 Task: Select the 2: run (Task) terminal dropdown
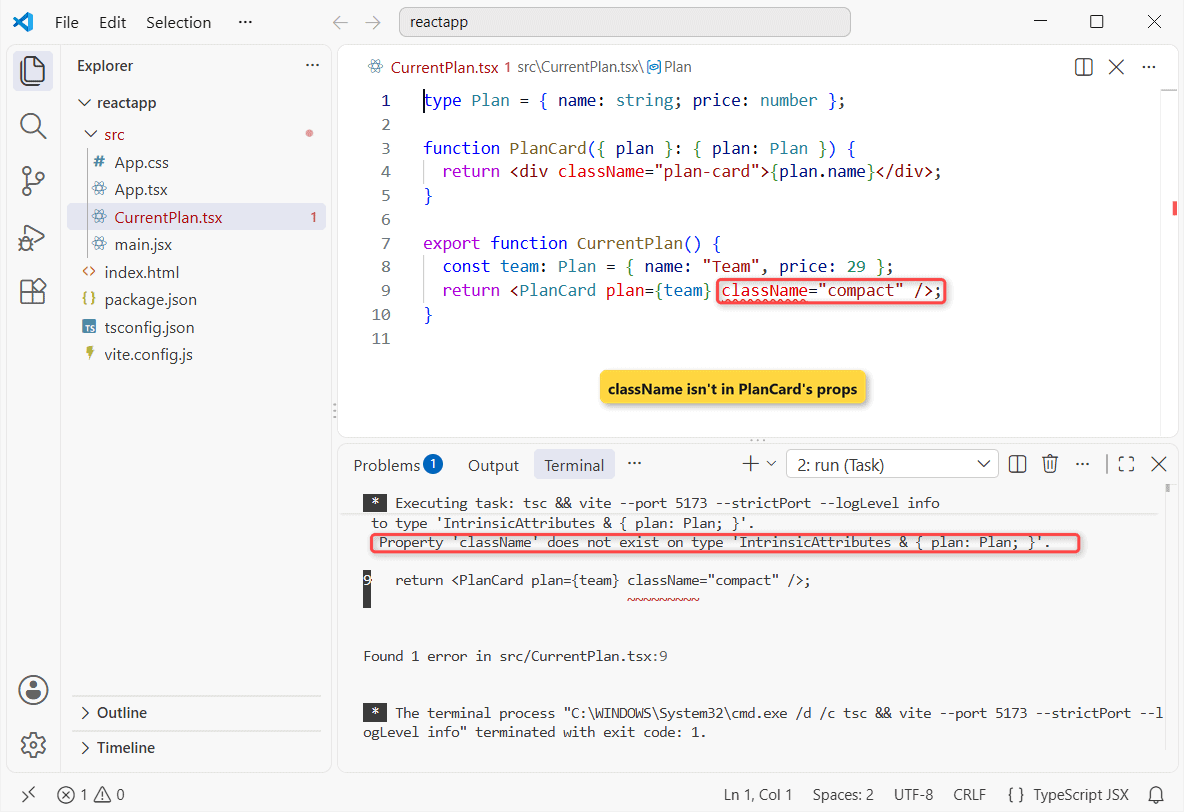coord(892,465)
